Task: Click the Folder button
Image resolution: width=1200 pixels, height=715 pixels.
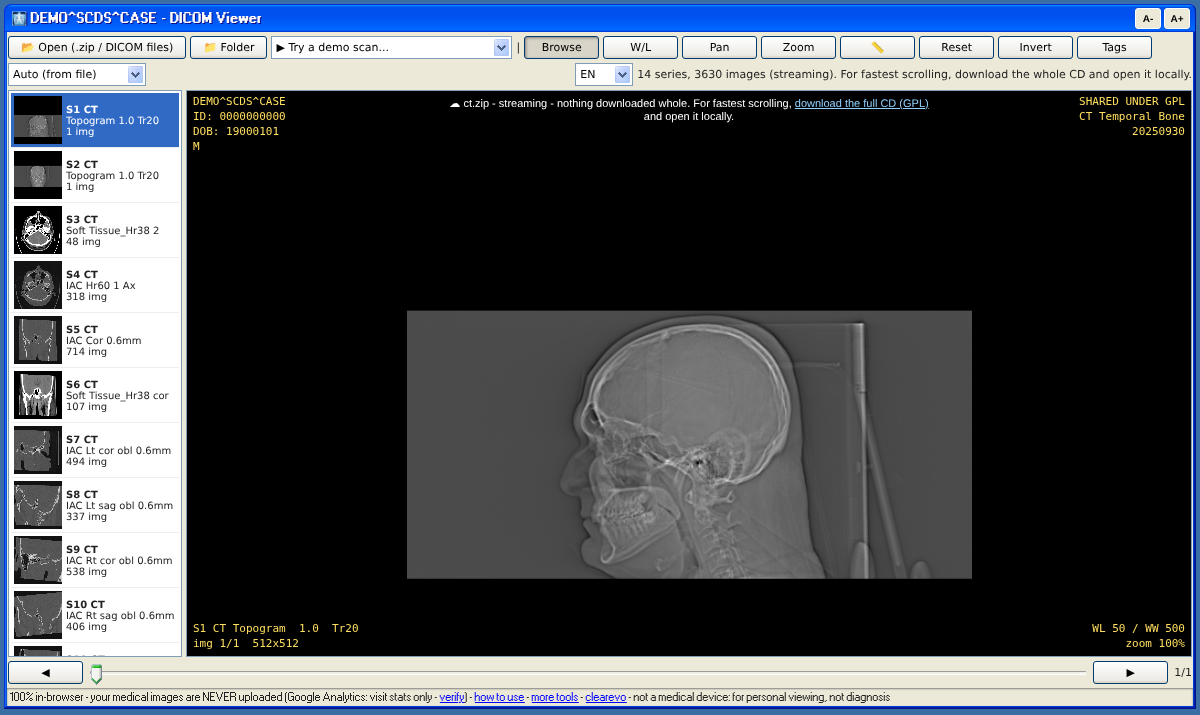Action: (228, 47)
